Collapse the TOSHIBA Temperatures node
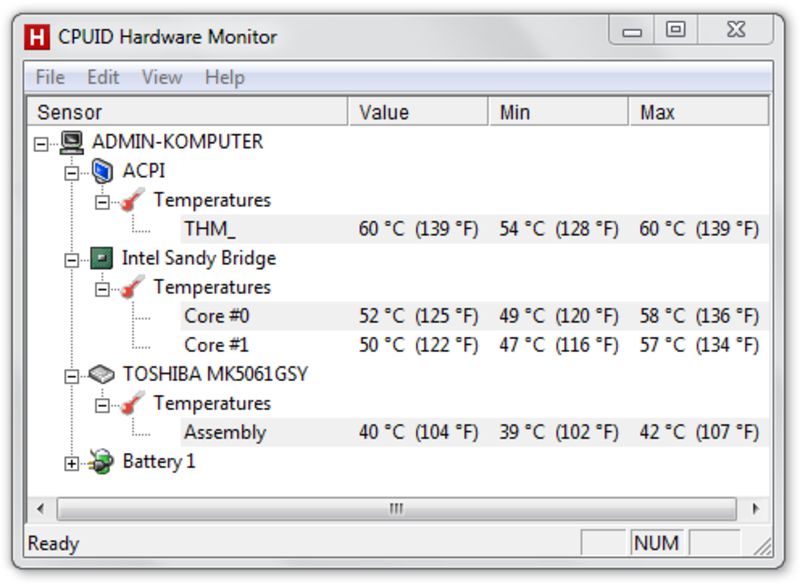 pos(102,406)
